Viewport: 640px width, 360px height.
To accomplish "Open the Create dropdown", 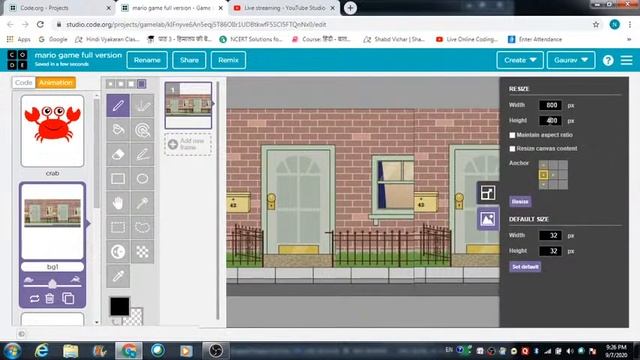I will 520,60.
